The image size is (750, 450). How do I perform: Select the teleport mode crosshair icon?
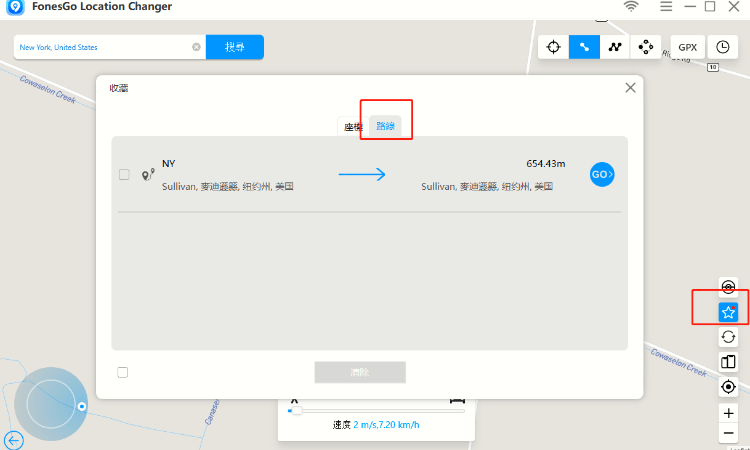[x=553, y=47]
